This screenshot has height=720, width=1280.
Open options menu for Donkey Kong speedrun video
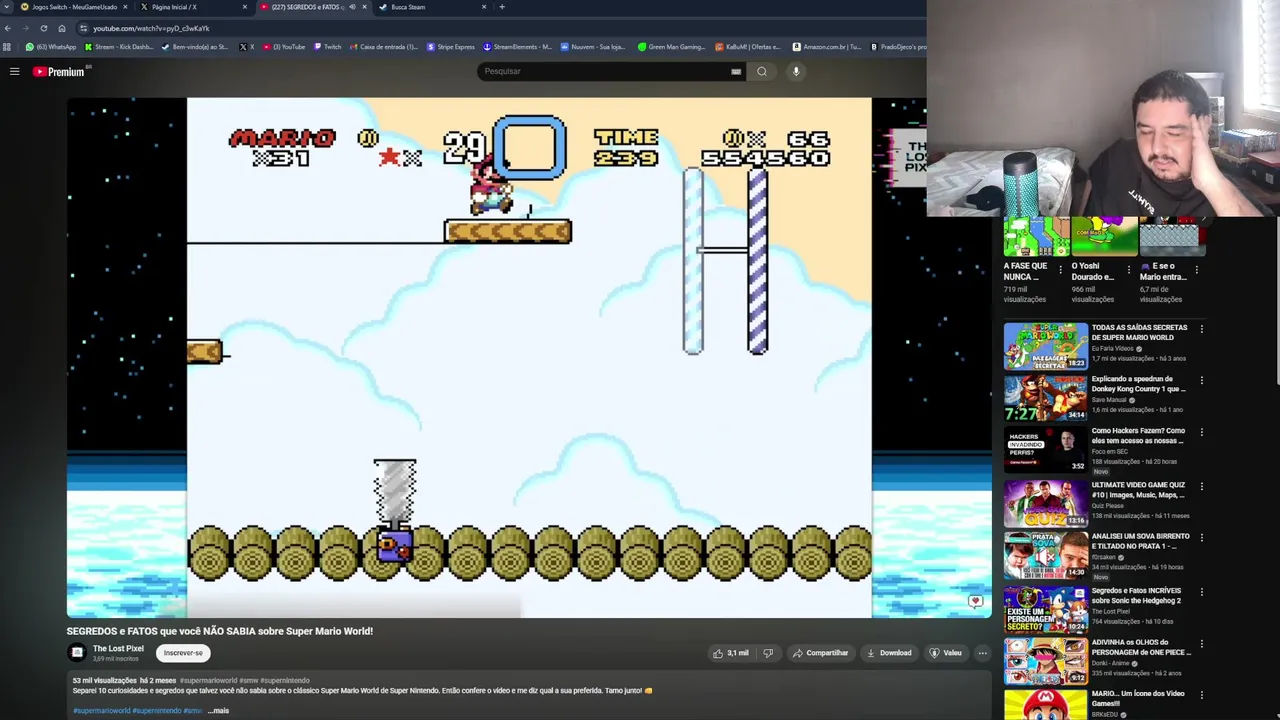click(1202, 381)
